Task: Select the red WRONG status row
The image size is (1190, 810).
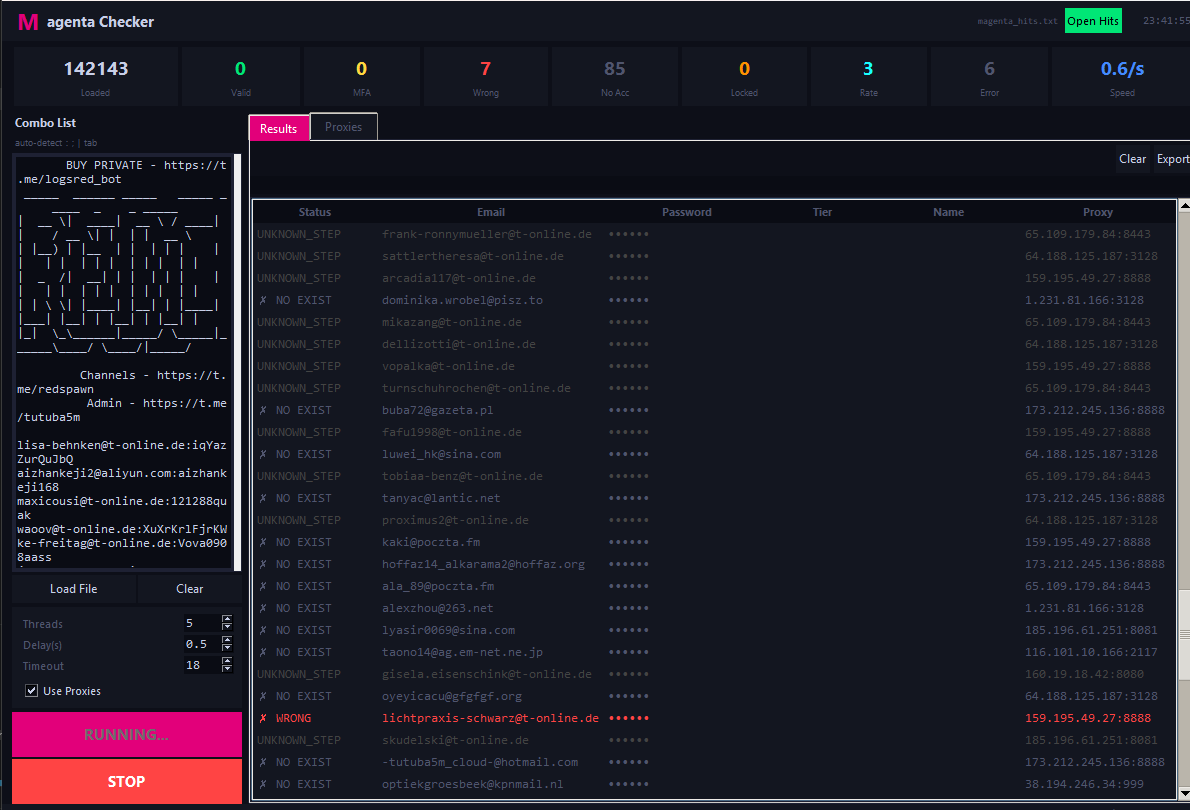Action: (x=715, y=718)
